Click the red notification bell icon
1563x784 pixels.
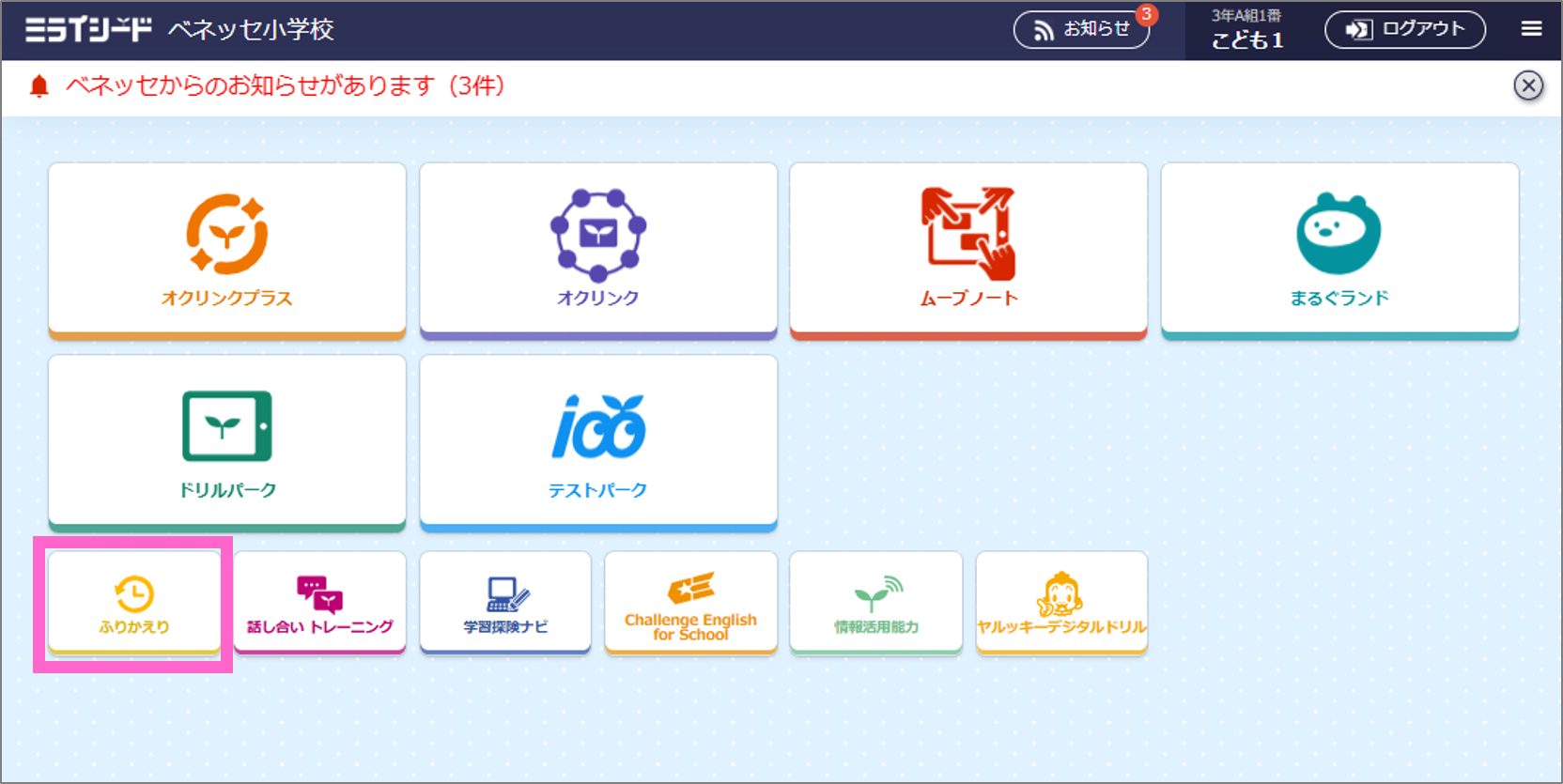pyautogui.click(x=39, y=86)
